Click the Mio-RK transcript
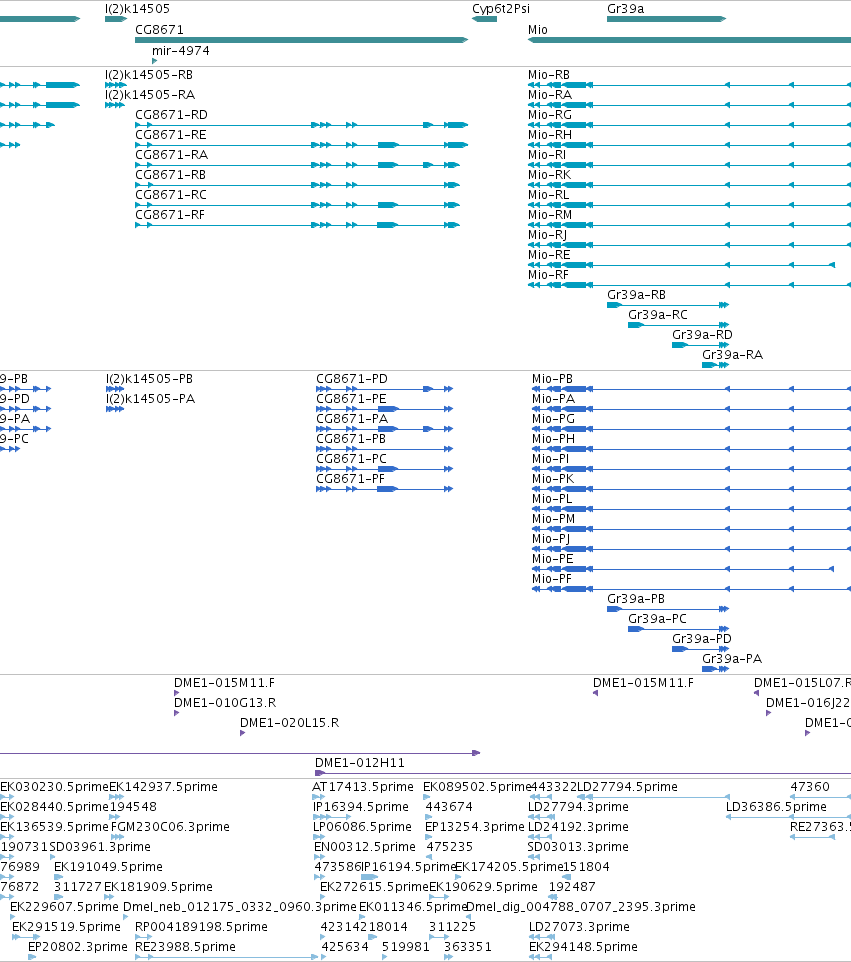851x962 pixels. point(689,185)
